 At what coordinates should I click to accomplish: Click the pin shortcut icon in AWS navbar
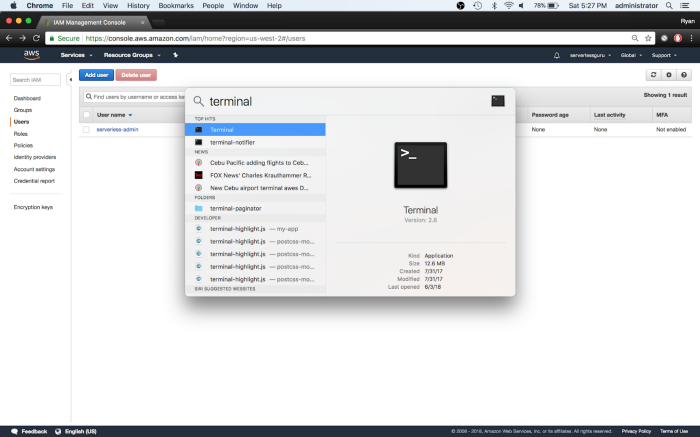(x=175, y=55)
